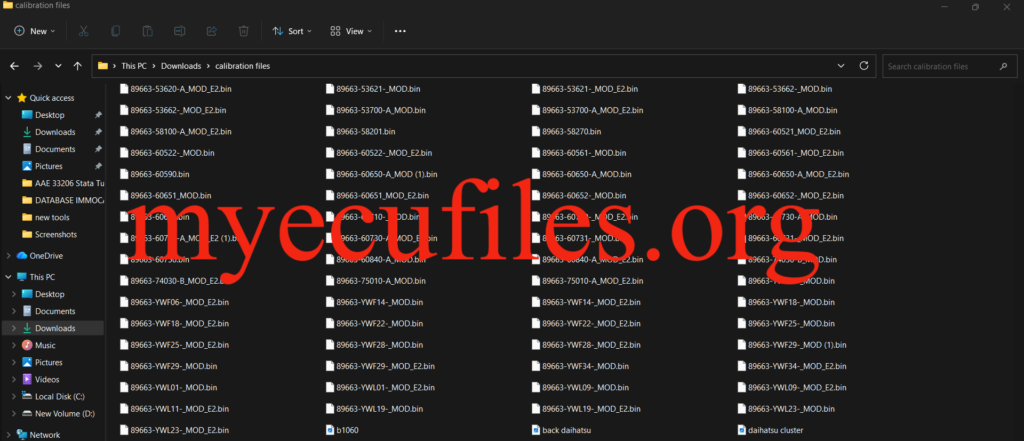Click the Paste clipboard icon
The height and width of the screenshot is (441, 1024).
coord(148,31)
